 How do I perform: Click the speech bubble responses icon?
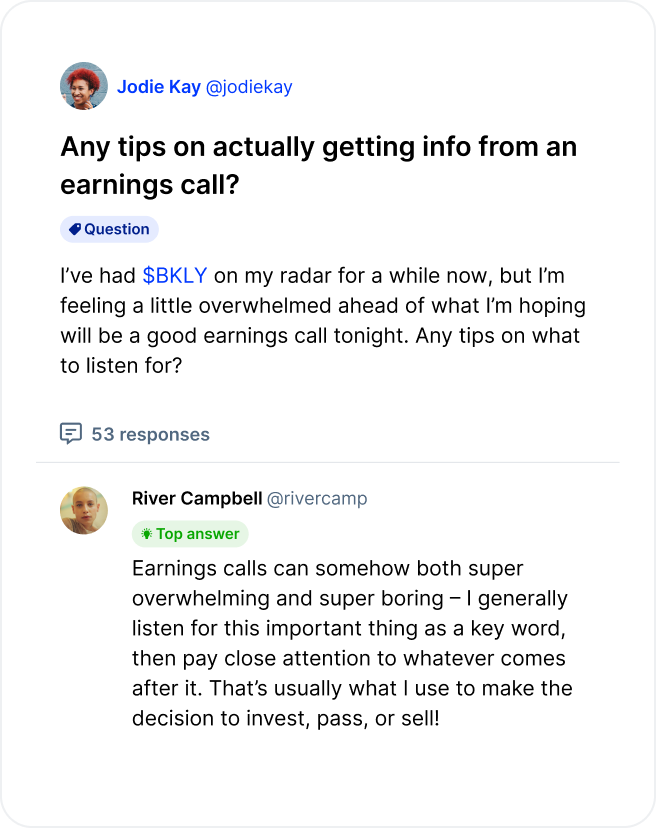[71, 433]
